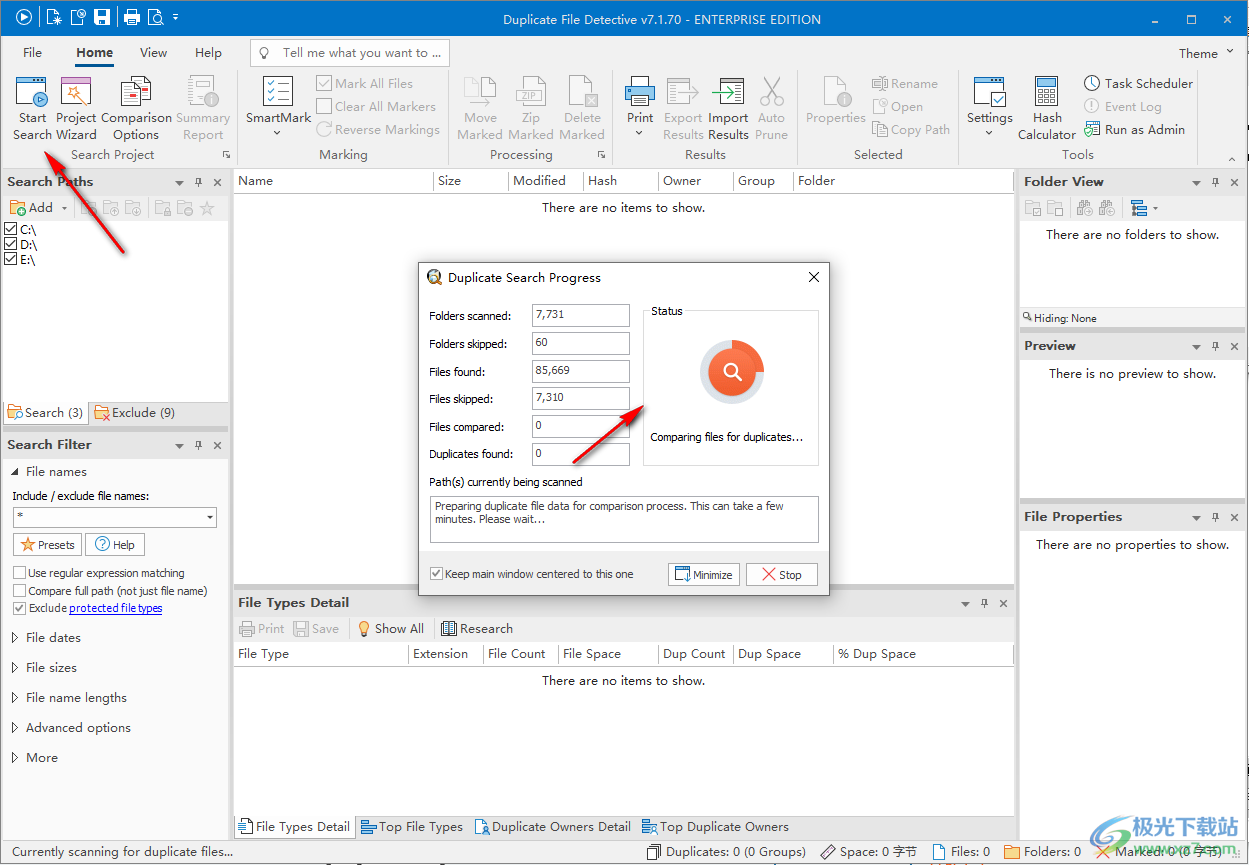Uncheck the E:\ search path

(x=11, y=259)
